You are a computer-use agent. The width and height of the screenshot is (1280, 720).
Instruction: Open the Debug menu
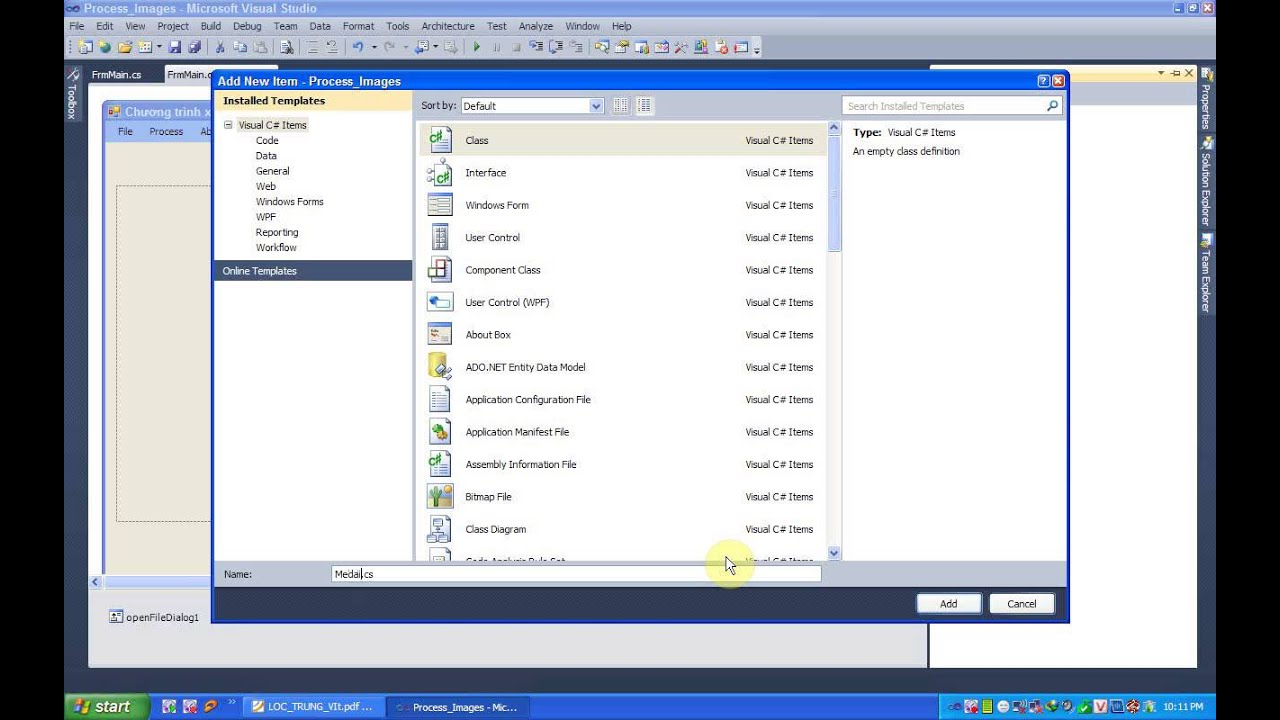(x=246, y=26)
